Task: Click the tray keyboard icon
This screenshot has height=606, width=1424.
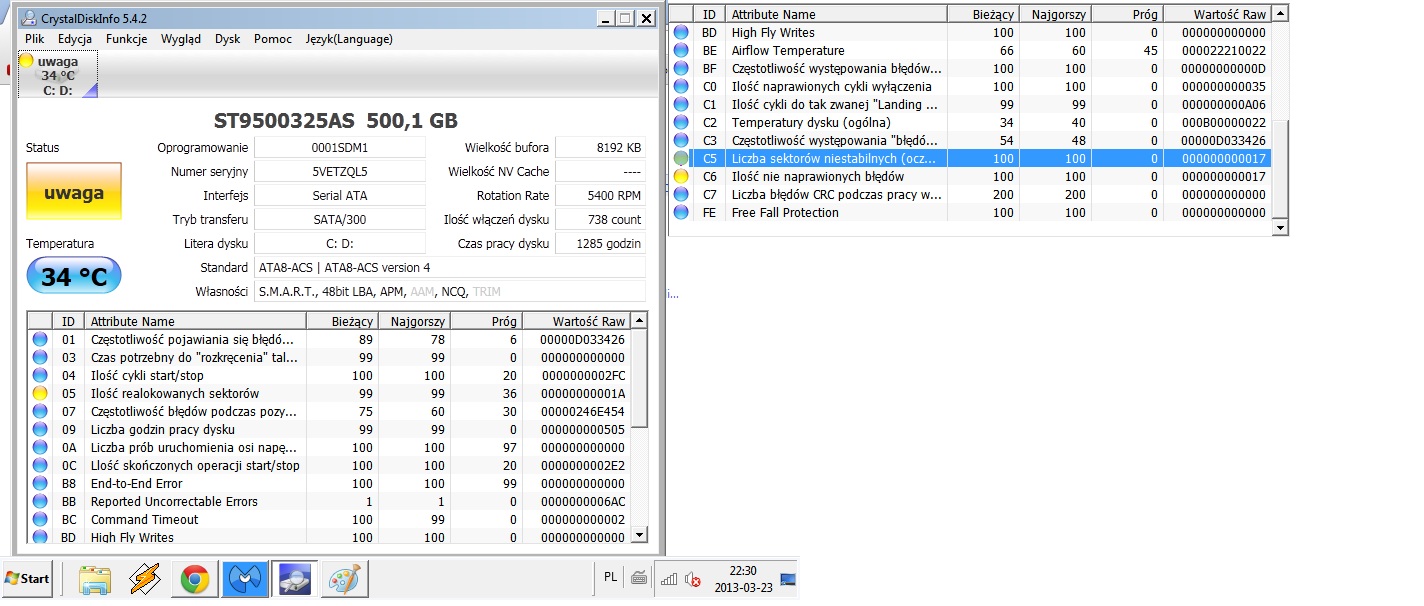Action: pos(639,578)
